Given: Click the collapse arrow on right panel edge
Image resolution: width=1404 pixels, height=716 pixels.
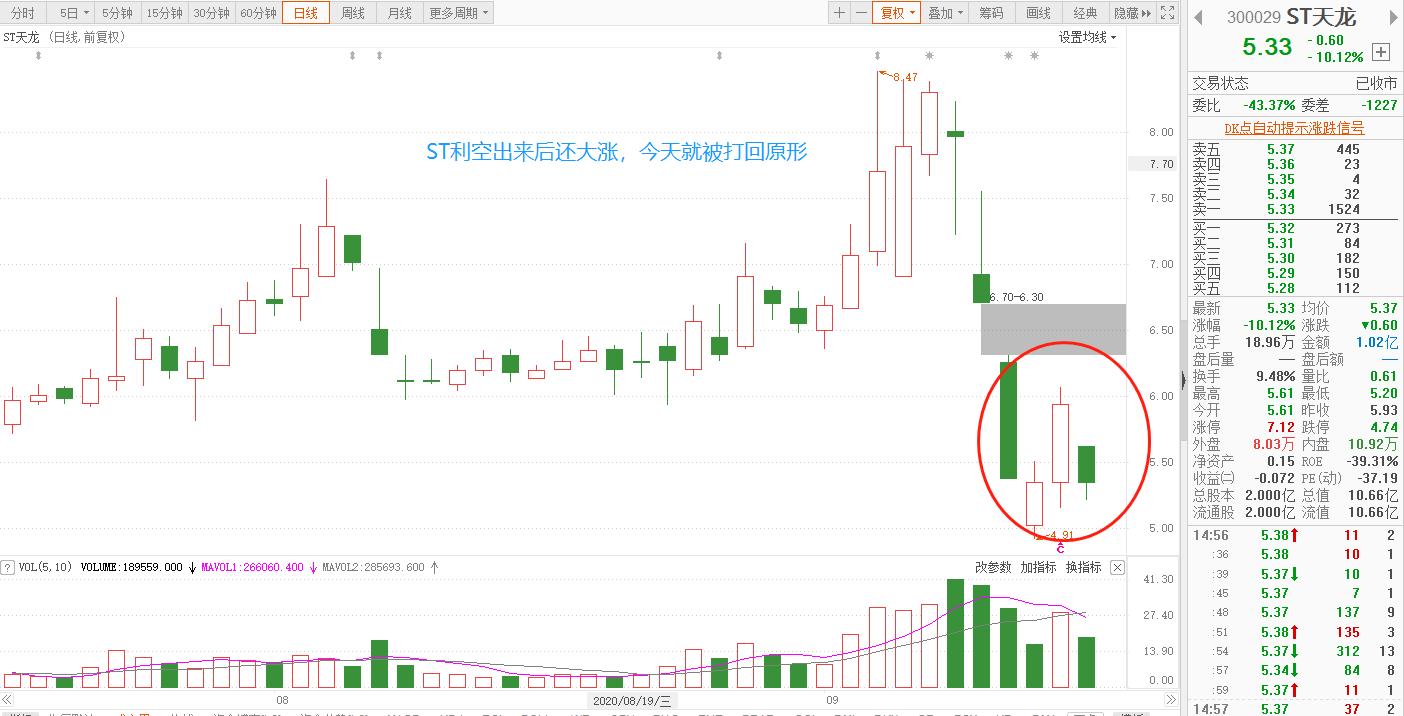Looking at the screenshot, I should coord(1185,380).
